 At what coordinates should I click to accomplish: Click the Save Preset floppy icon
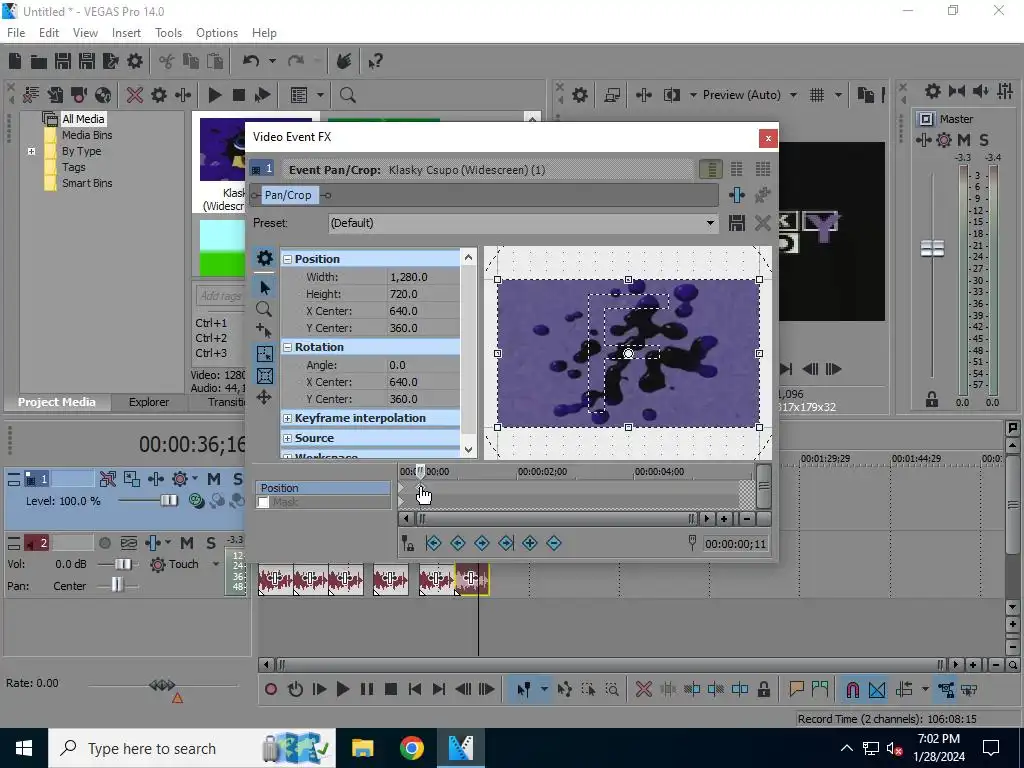click(x=737, y=223)
